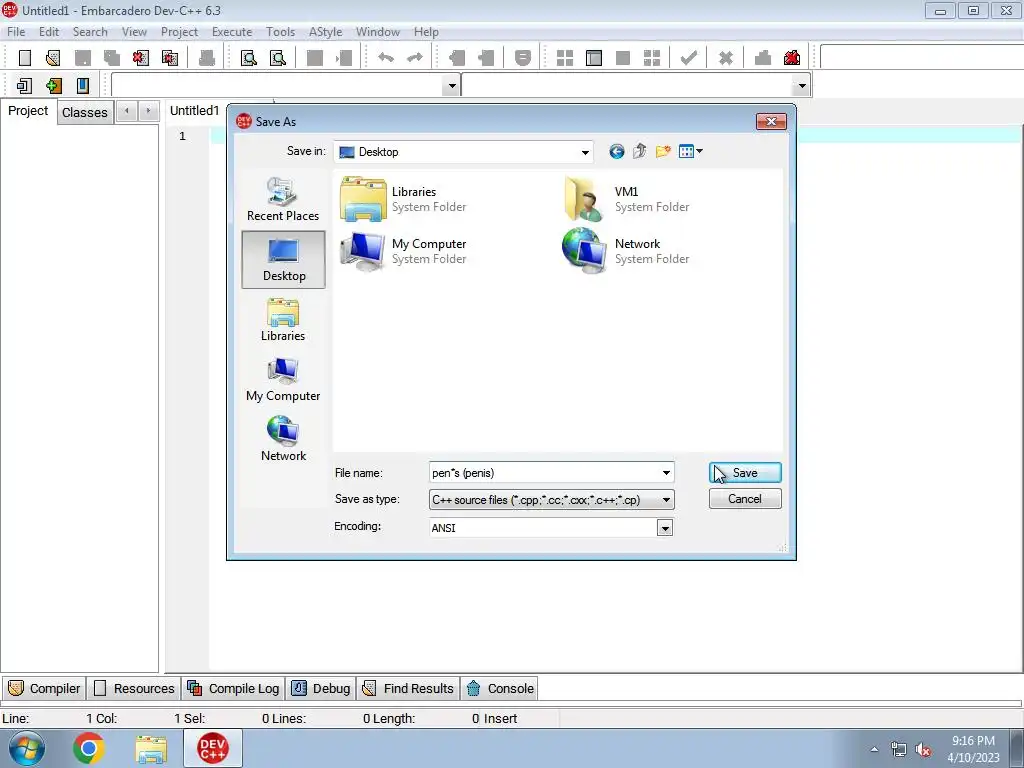Screen dimensions: 1024x768
Task: Click the Close file toolbar icon
Action: point(140,58)
